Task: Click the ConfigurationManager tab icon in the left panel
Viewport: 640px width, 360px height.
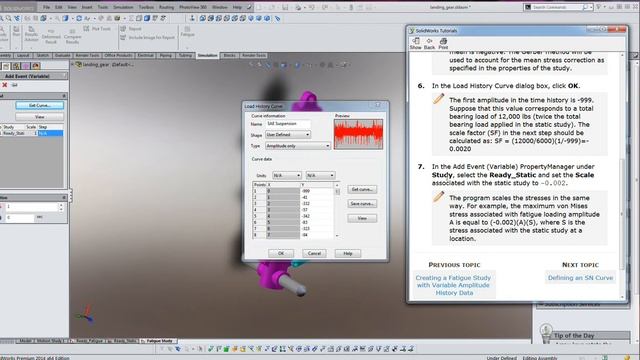Action: 16,66
